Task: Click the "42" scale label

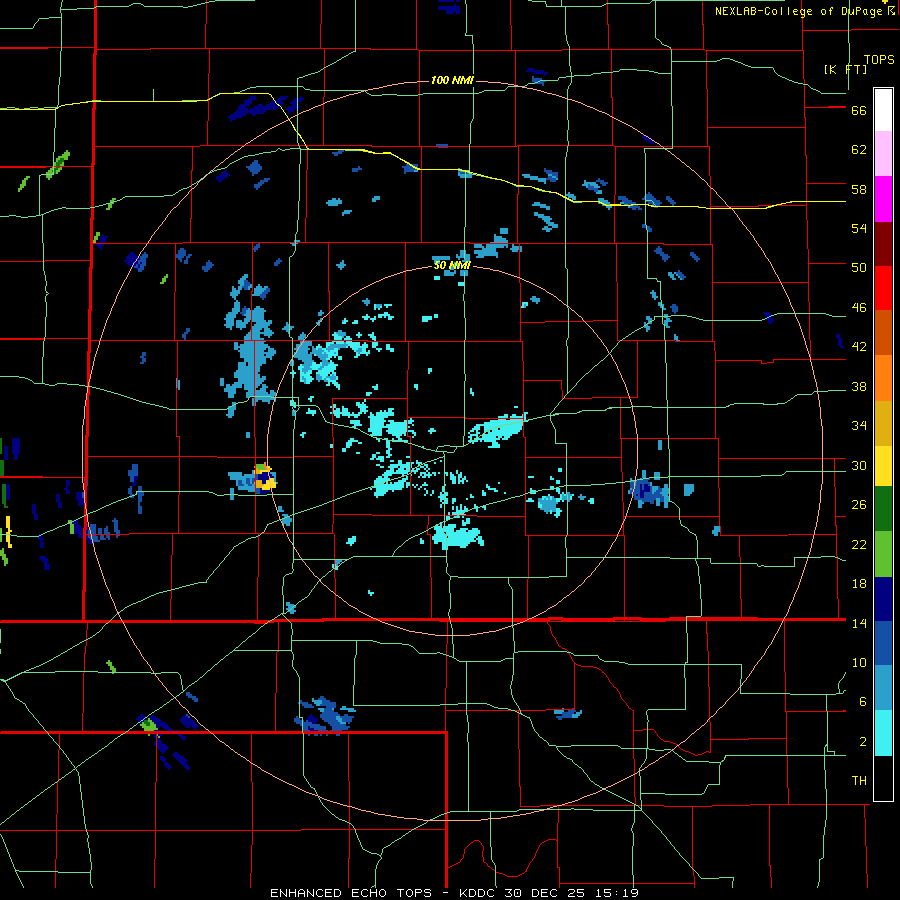Action: (859, 347)
